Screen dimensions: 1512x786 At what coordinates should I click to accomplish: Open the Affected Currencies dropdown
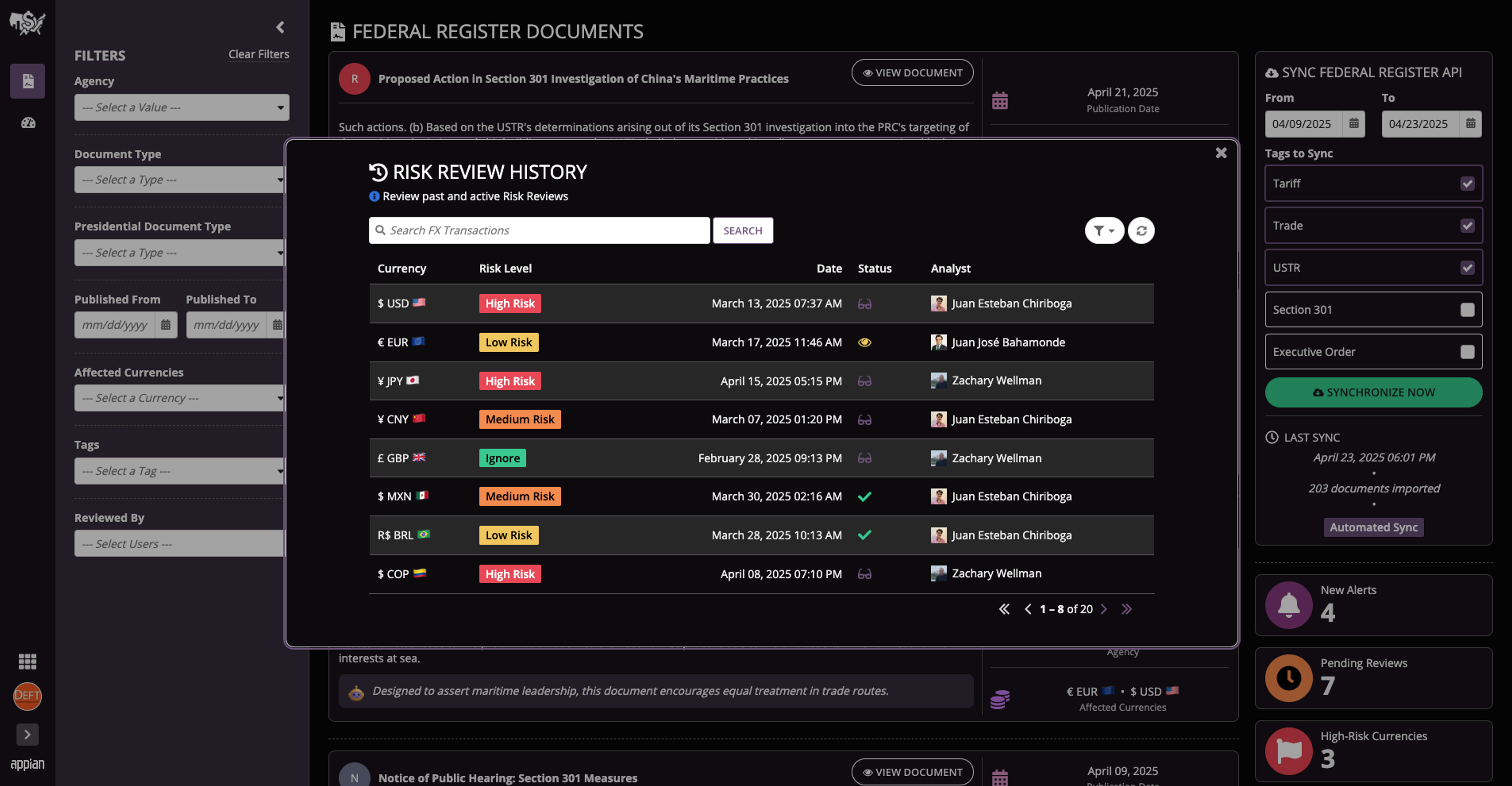coord(180,398)
